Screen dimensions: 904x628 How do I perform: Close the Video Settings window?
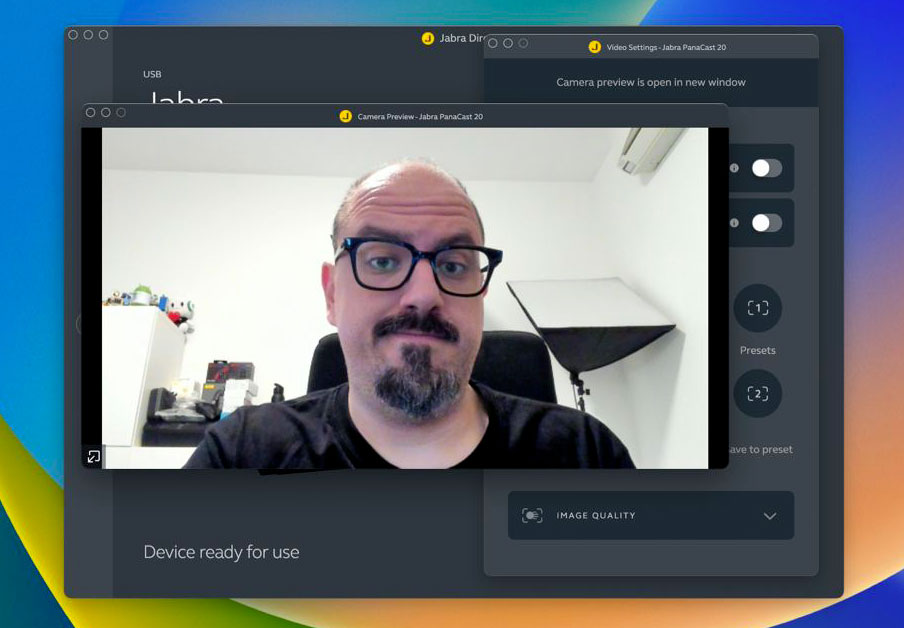tap(493, 43)
